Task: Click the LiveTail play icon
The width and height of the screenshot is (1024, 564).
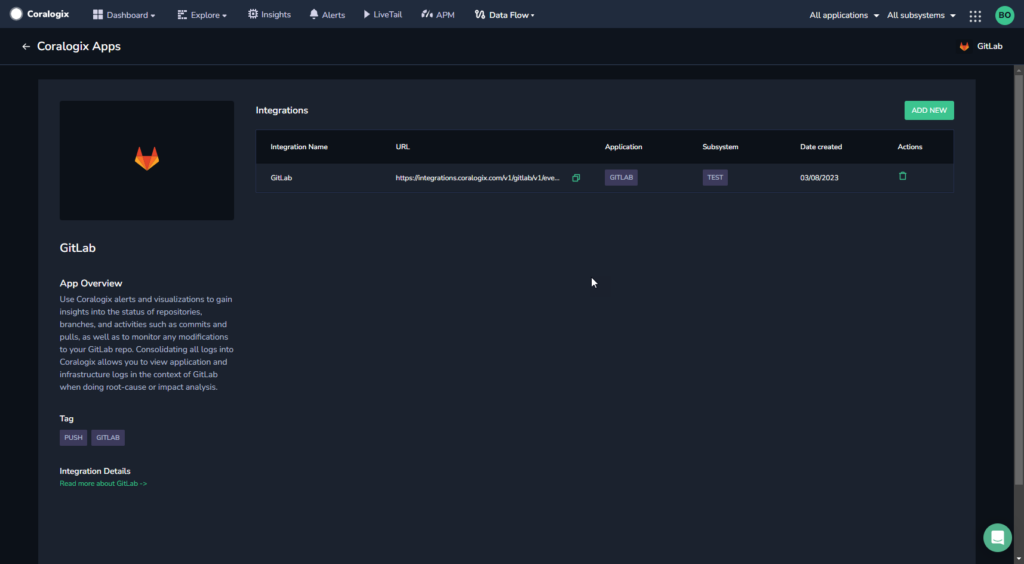Action: tap(367, 14)
